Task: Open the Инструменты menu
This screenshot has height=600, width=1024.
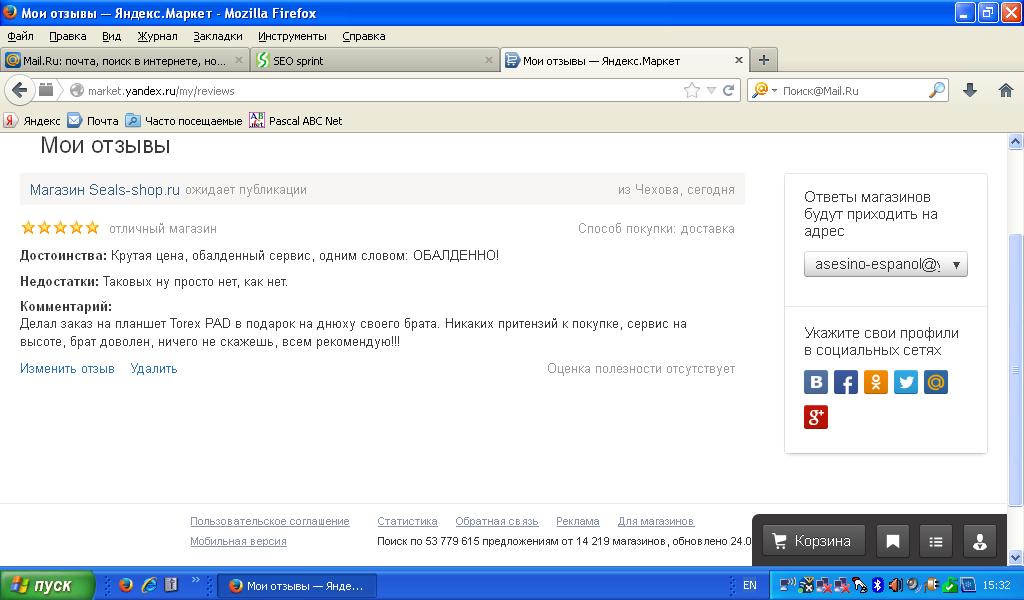Action: coord(292,36)
